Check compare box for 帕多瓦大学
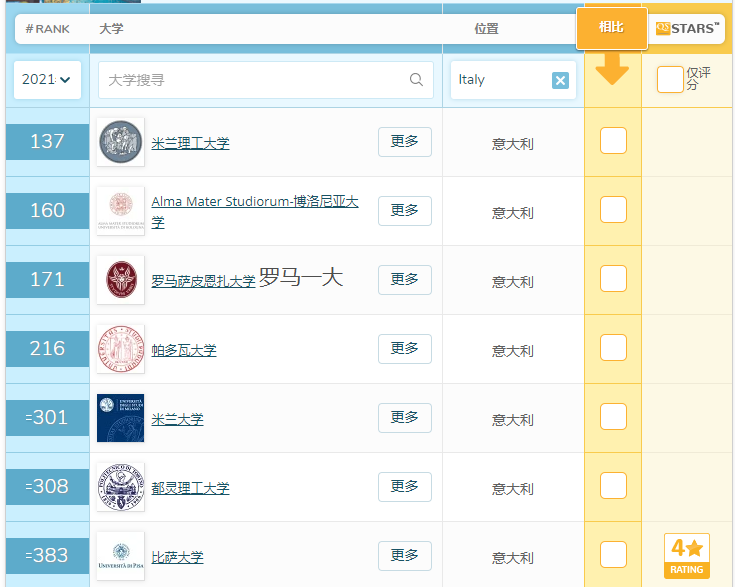Screen dimensions: 735x587 pos(613,347)
